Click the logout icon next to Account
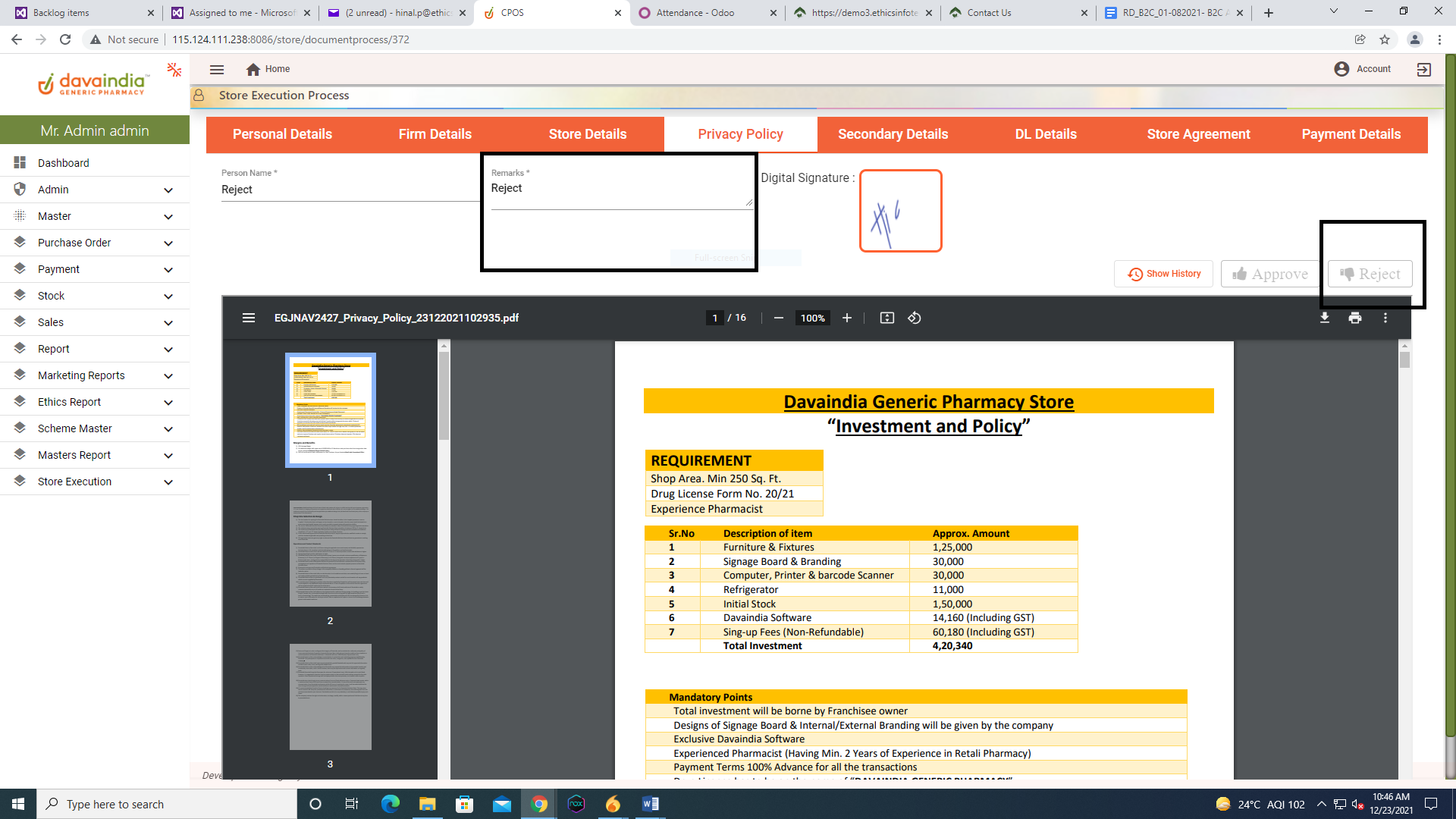The width and height of the screenshot is (1456, 819). click(x=1423, y=69)
